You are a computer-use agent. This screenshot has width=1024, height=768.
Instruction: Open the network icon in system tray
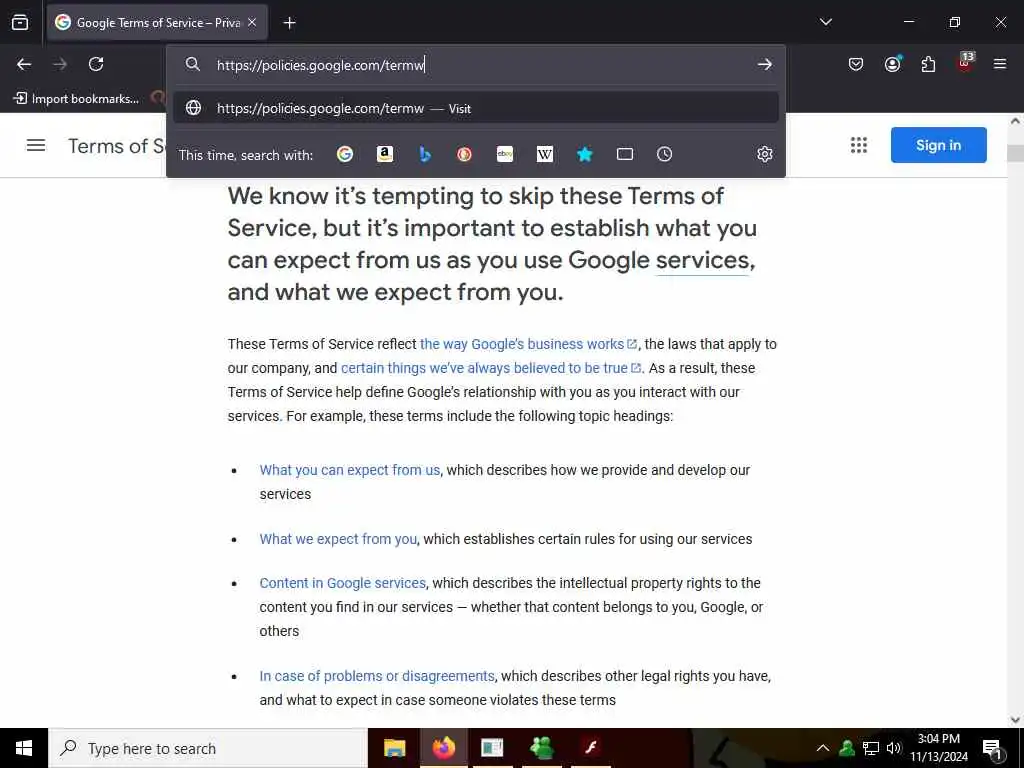pos(871,748)
